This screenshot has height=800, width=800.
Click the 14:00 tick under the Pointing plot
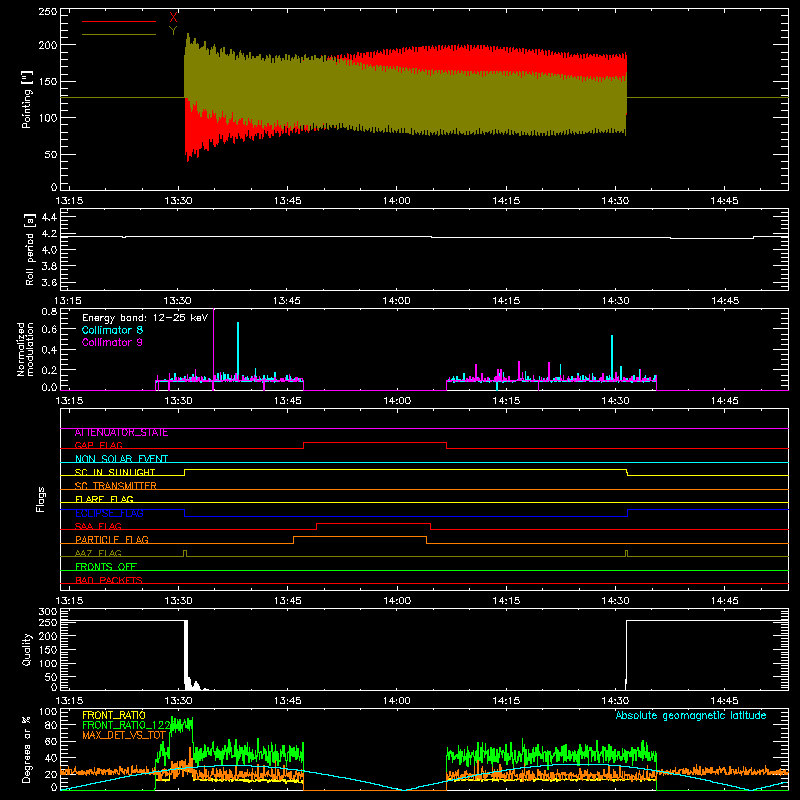click(x=396, y=201)
